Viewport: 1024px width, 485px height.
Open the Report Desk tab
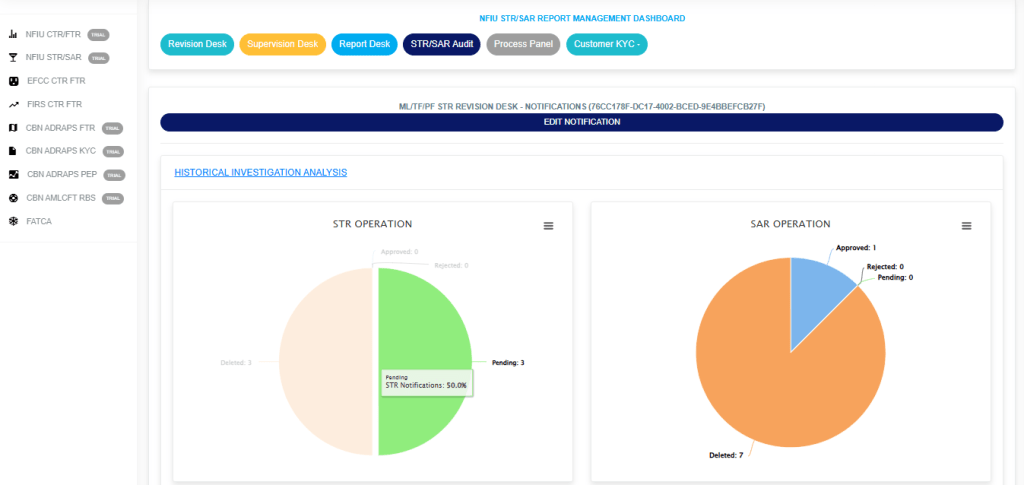pyautogui.click(x=364, y=44)
